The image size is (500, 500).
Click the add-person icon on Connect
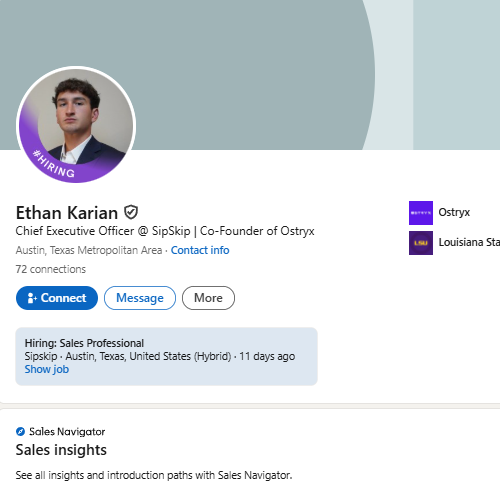[x=32, y=298]
